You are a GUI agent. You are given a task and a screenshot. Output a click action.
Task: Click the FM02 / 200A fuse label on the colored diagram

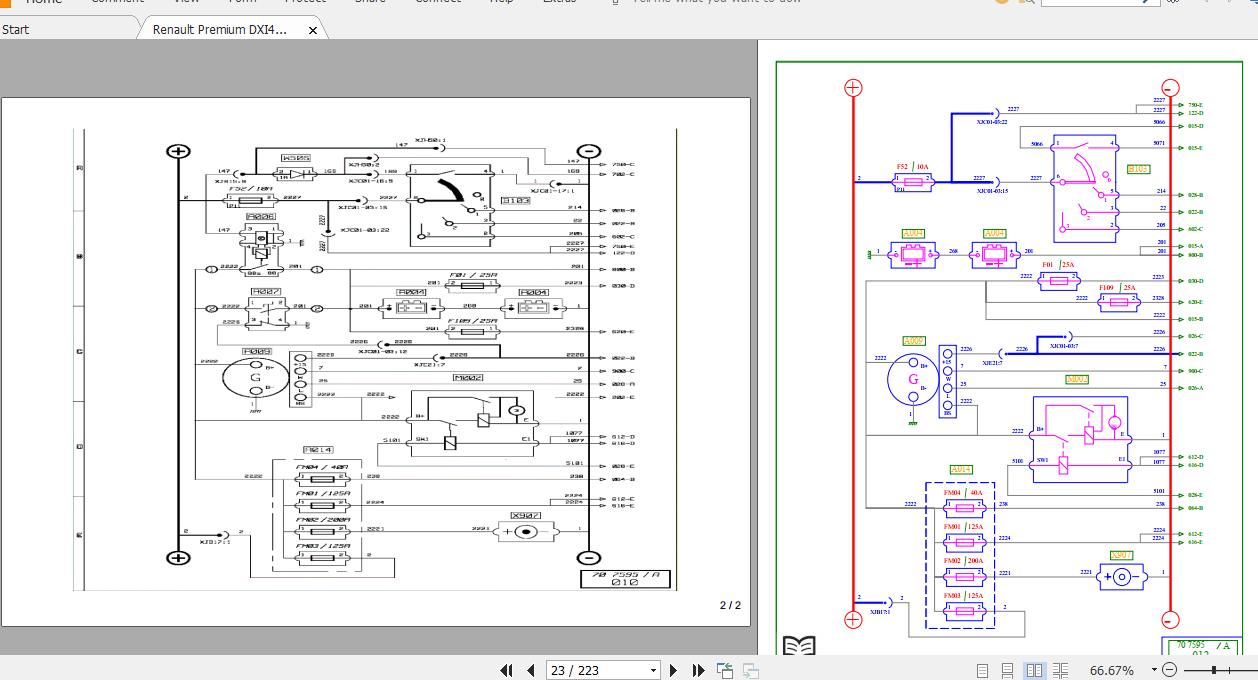pos(963,561)
